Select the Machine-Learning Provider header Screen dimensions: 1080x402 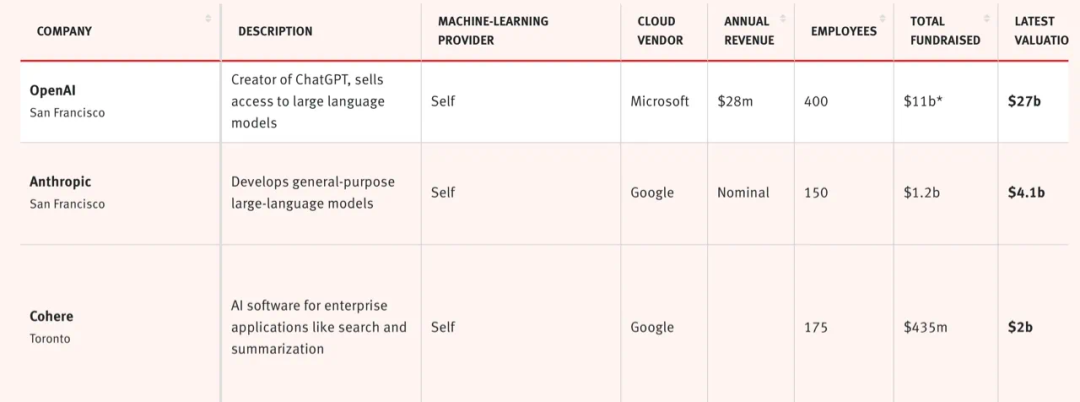(x=493, y=30)
